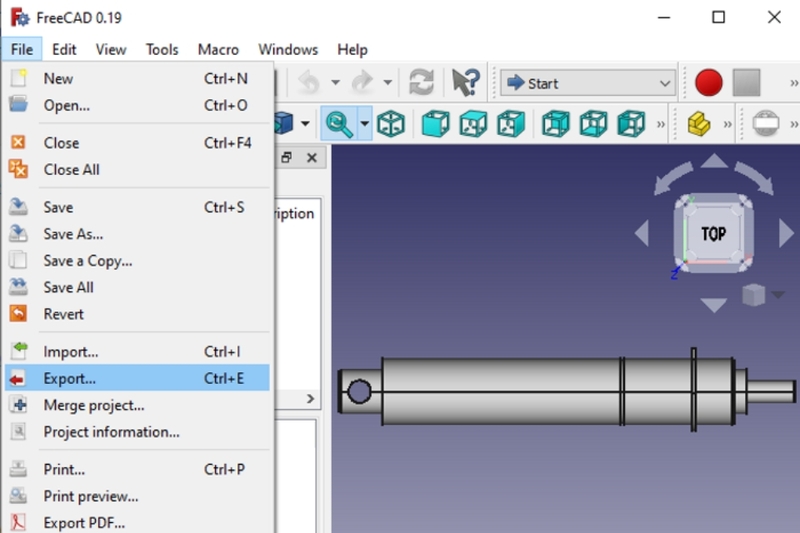Rotate view counterclockwise with curved arrow
This screenshot has width=800, height=533.
673,178
